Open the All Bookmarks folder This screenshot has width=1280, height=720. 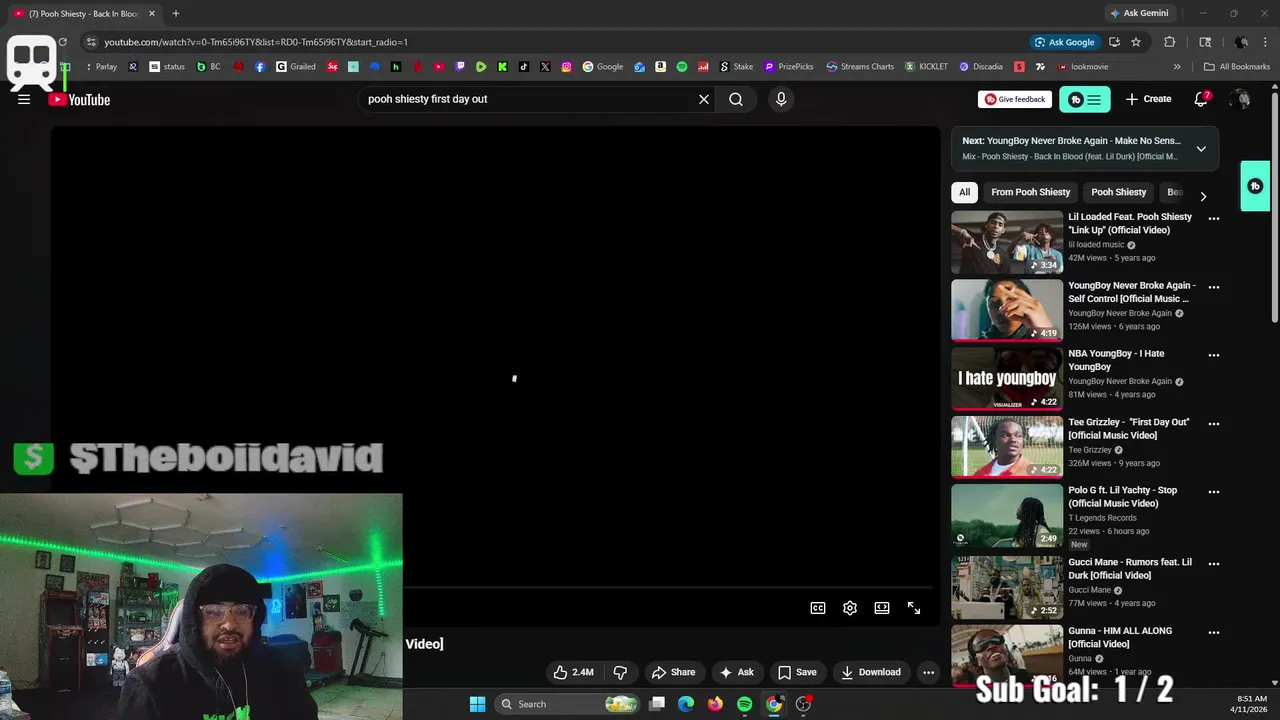pyautogui.click(x=1237, y=67)
